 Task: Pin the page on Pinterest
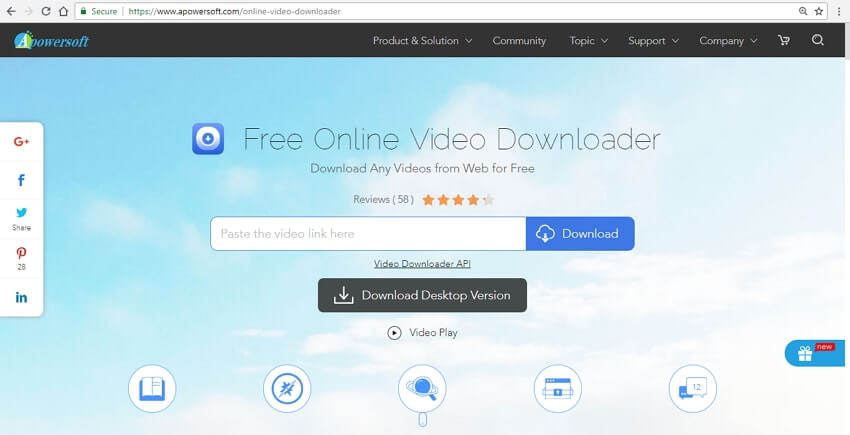coord(21,253)
